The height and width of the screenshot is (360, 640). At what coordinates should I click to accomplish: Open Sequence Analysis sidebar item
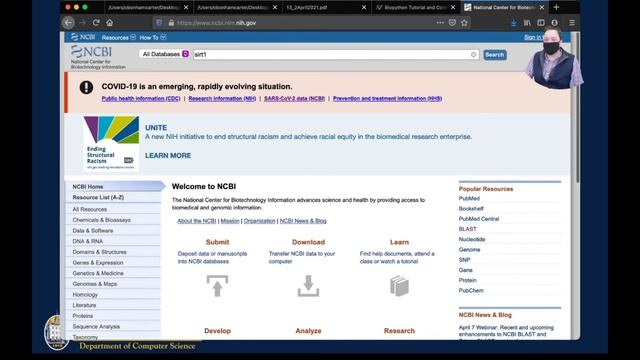96,327
